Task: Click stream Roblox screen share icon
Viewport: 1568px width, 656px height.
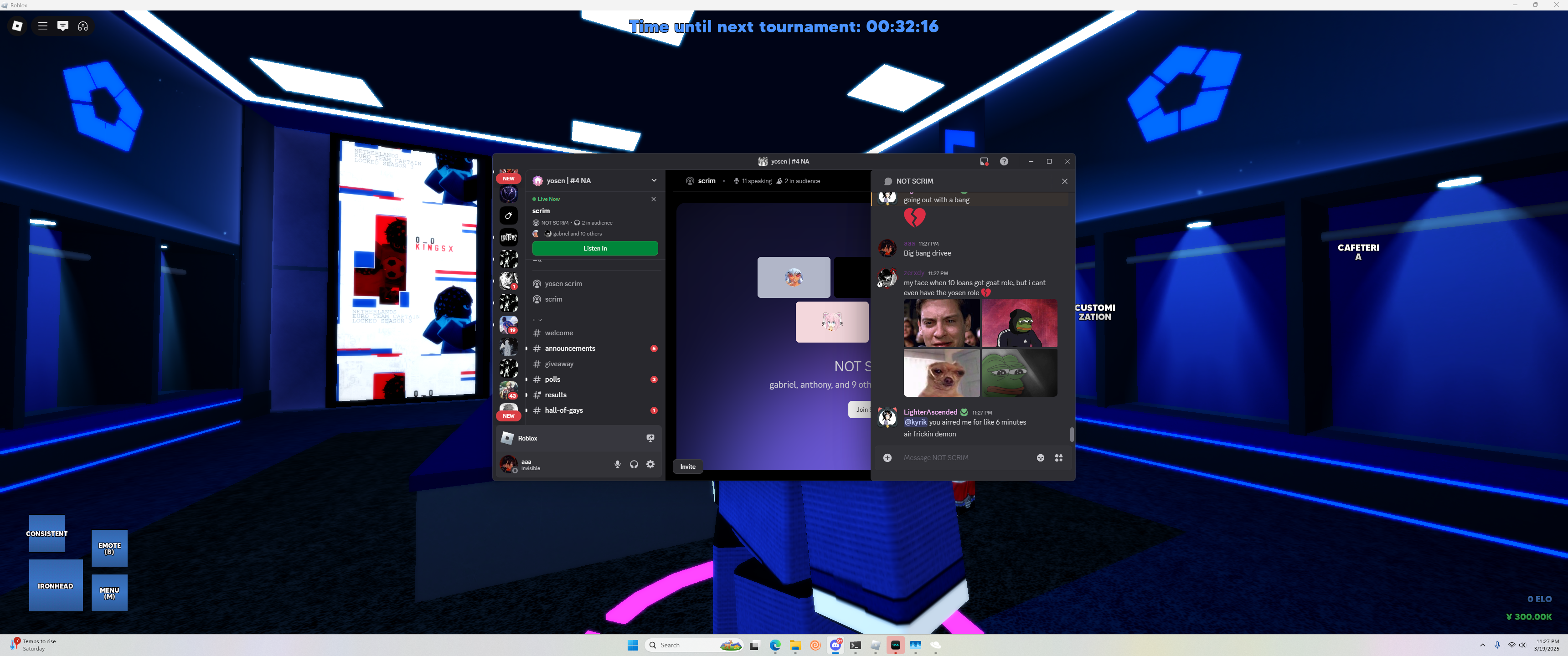Action: [x=650, y=438]
